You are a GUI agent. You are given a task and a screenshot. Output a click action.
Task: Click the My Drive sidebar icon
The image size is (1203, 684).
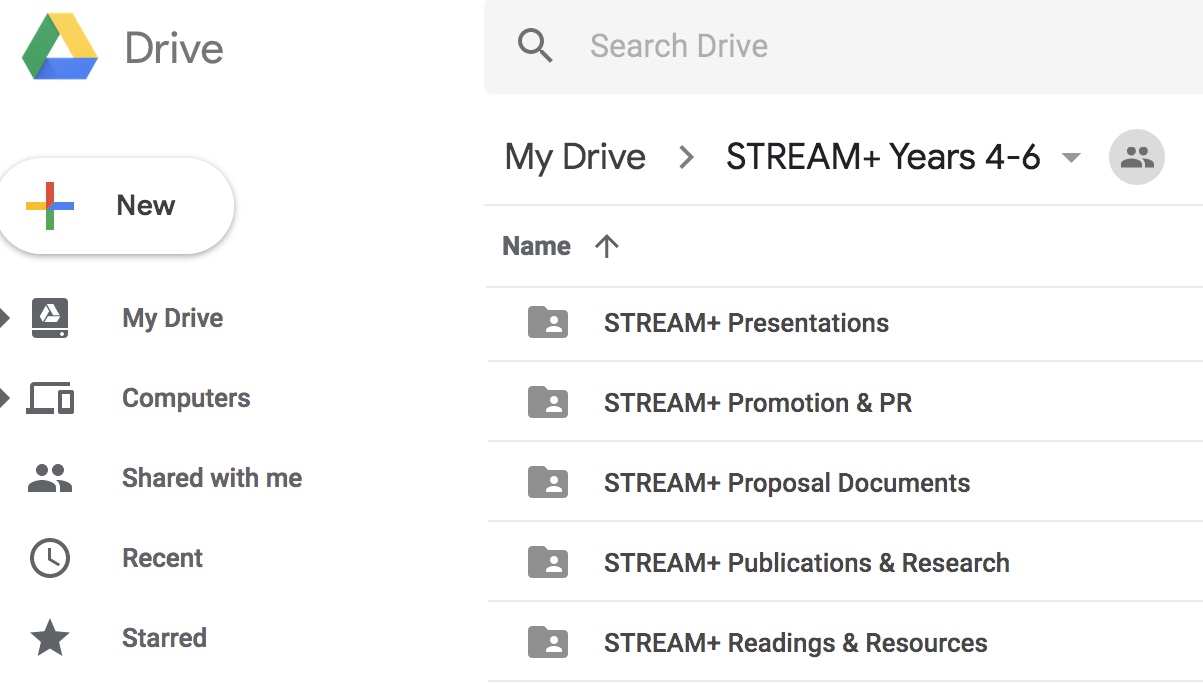click(x=50, y=318)
